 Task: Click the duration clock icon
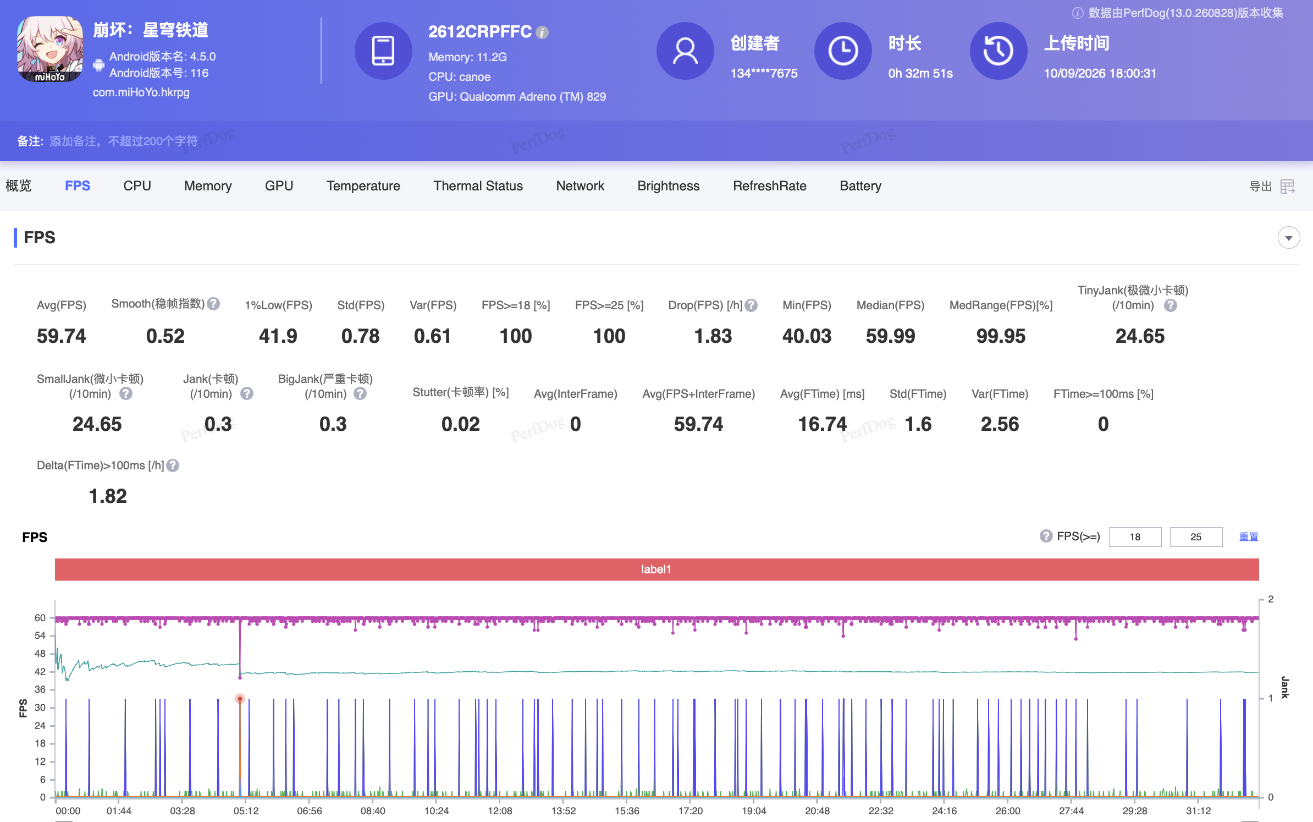(843, 50)
